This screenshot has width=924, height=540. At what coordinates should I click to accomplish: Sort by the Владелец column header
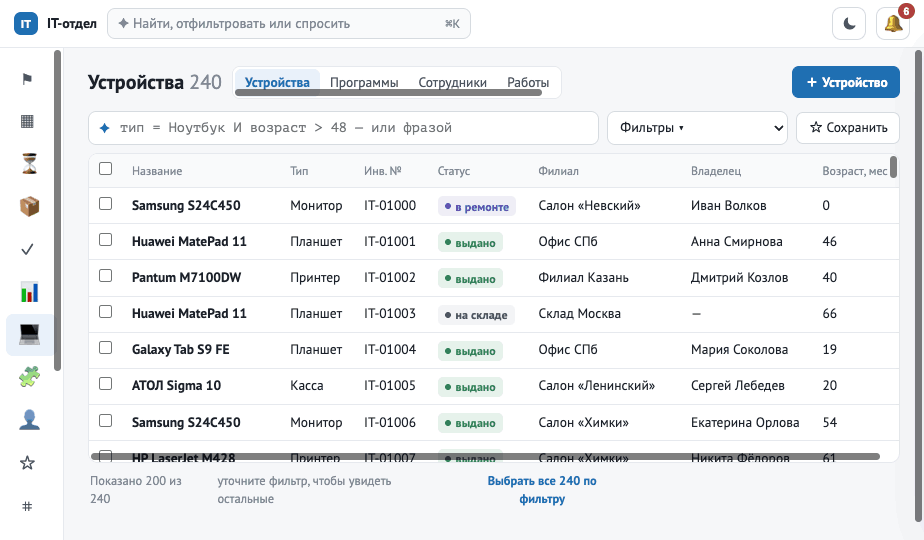pyautogui.click(x=716, y=171)
